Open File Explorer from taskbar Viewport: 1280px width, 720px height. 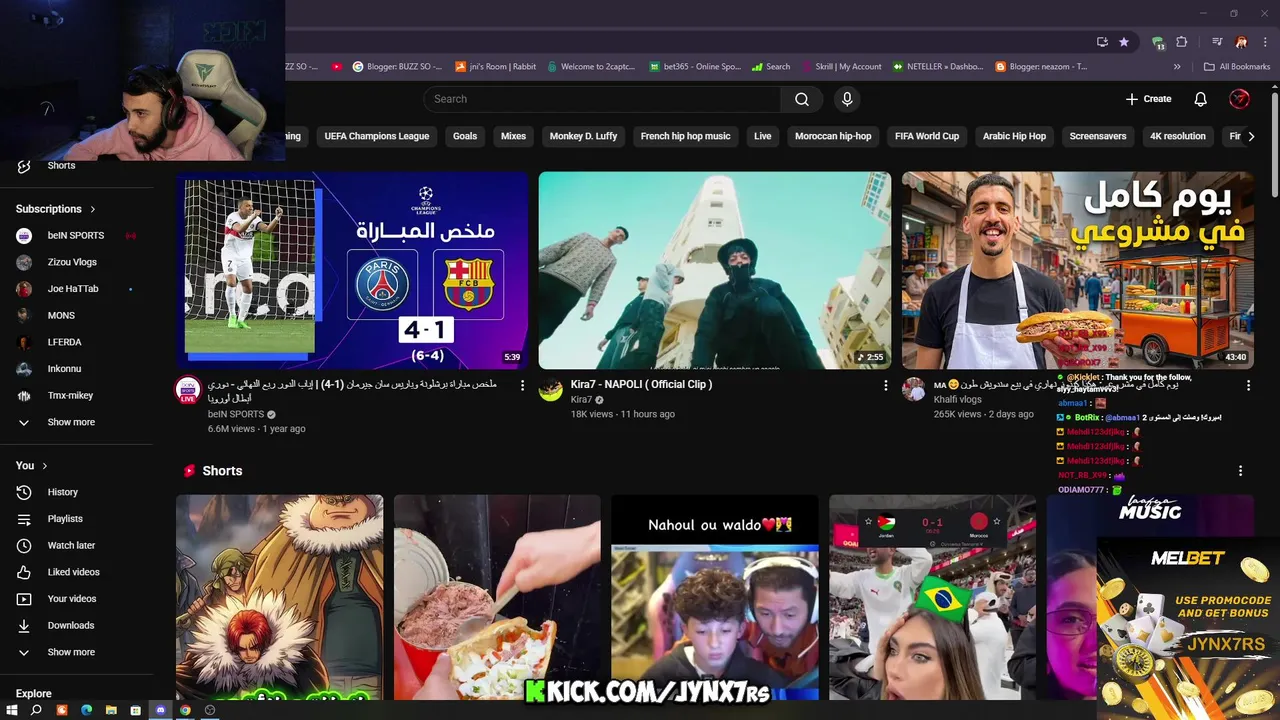111,710
